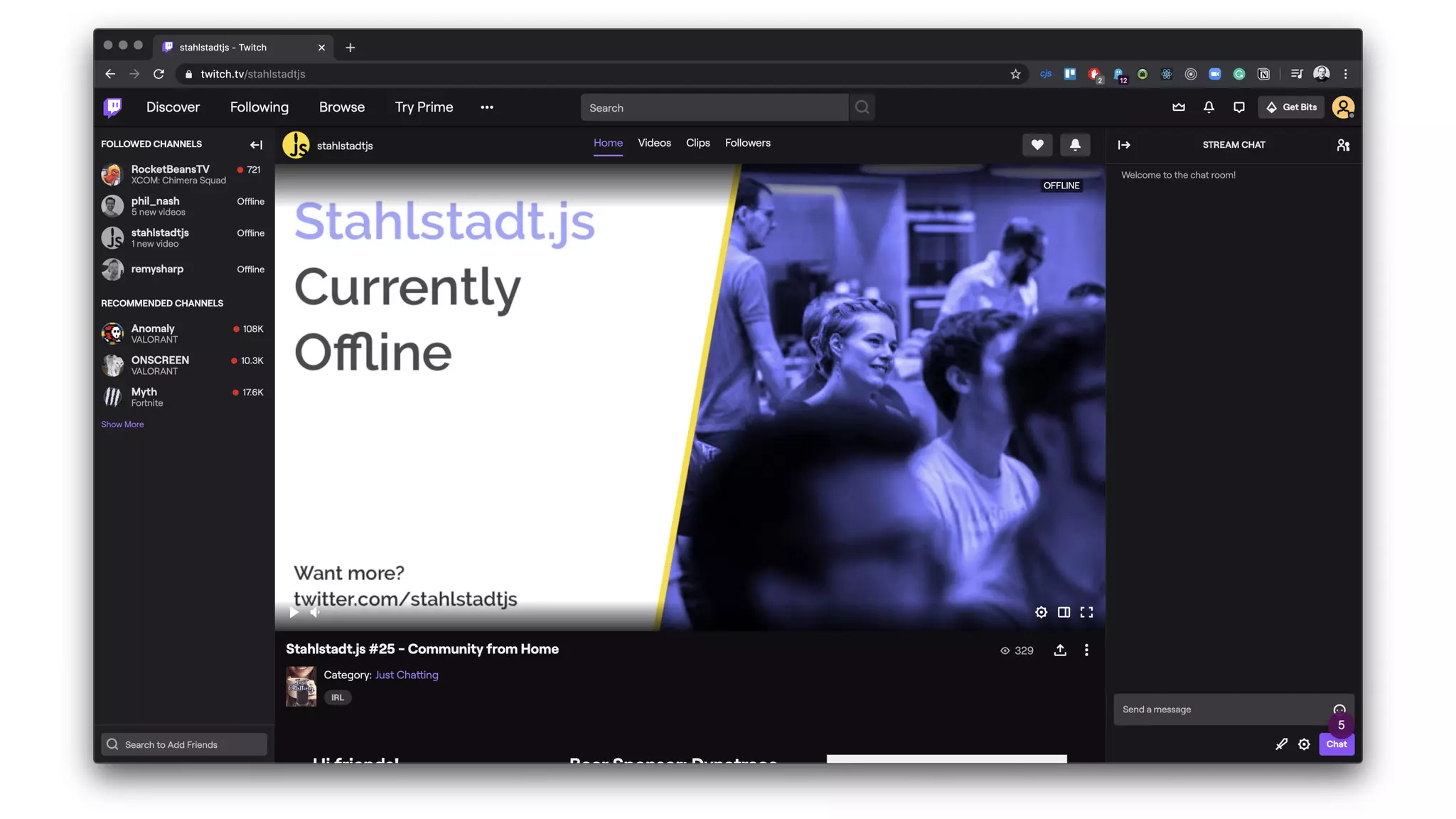Click the Just Chatting category link

tap(407, 675)
